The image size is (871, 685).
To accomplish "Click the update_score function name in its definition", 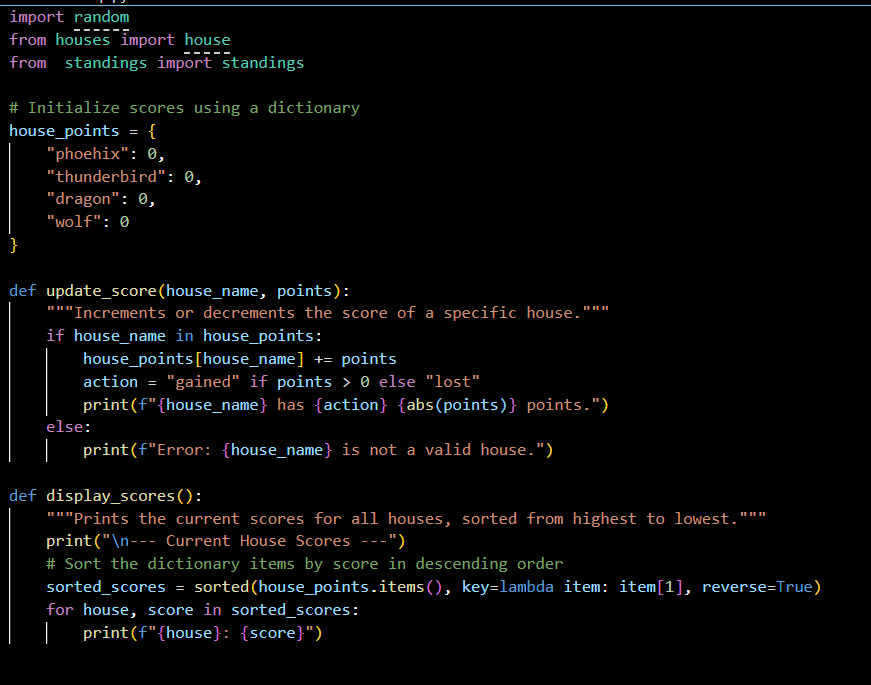I will point(101,291).
